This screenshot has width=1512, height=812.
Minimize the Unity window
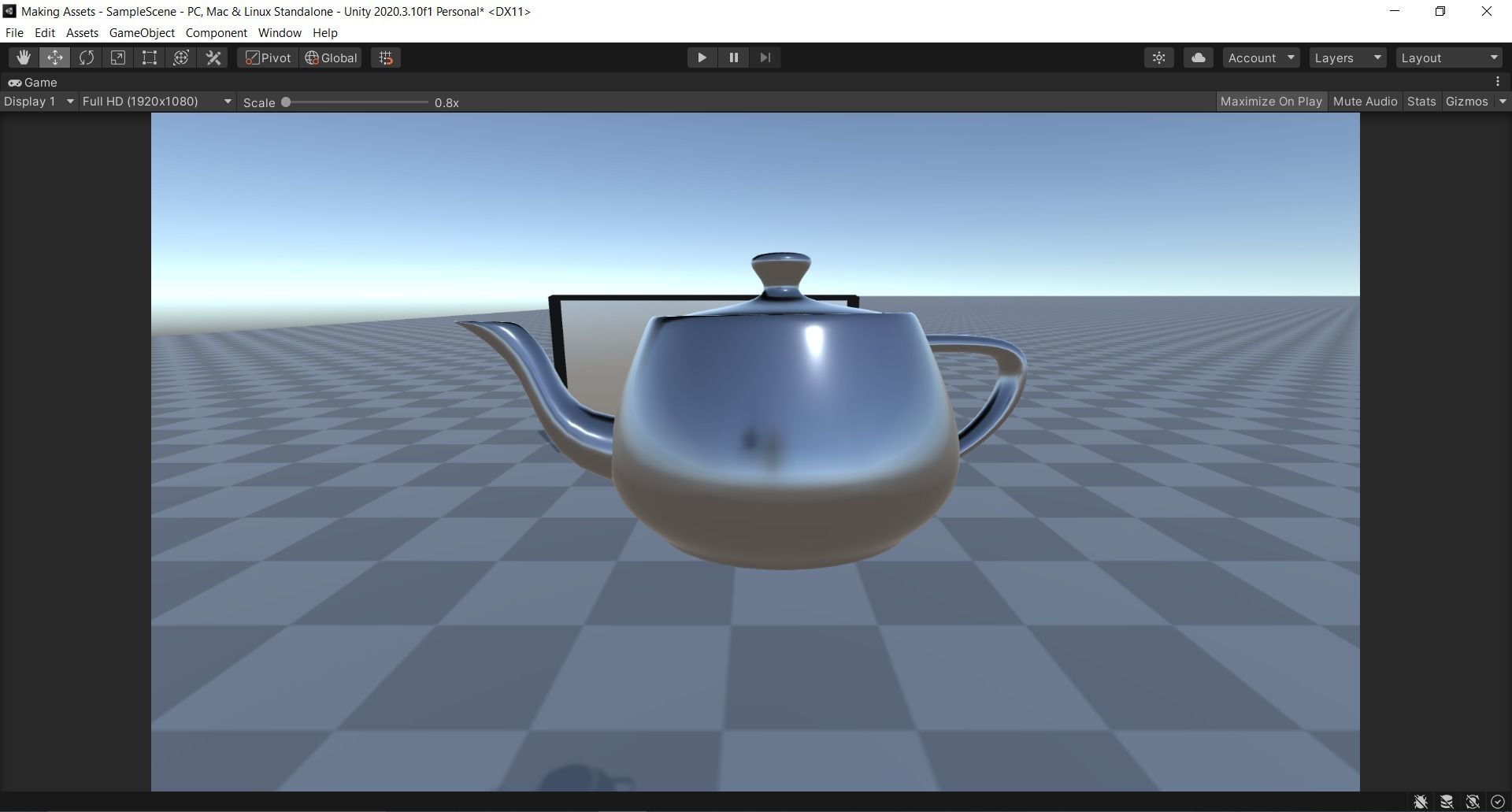(1395, 11)
